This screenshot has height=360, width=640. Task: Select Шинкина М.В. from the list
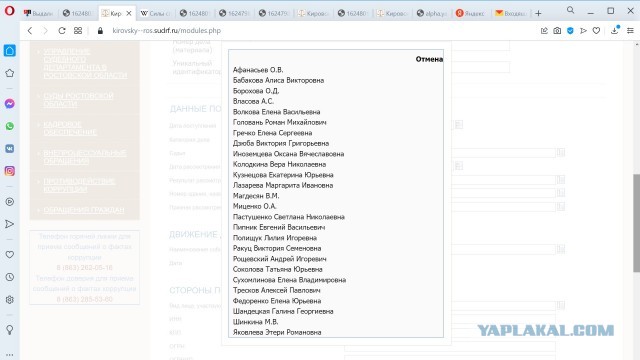click(x=255, y=322)
